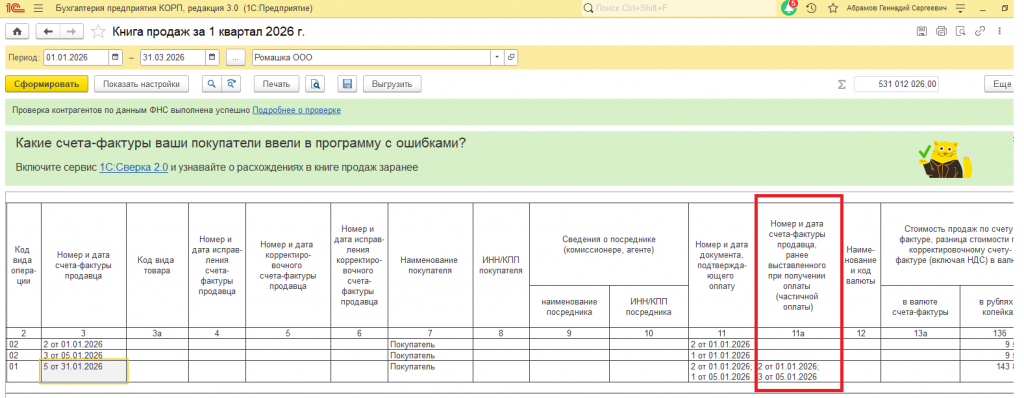Open notifications bell with badge
1024x398 pixels.
coord(790,8)
